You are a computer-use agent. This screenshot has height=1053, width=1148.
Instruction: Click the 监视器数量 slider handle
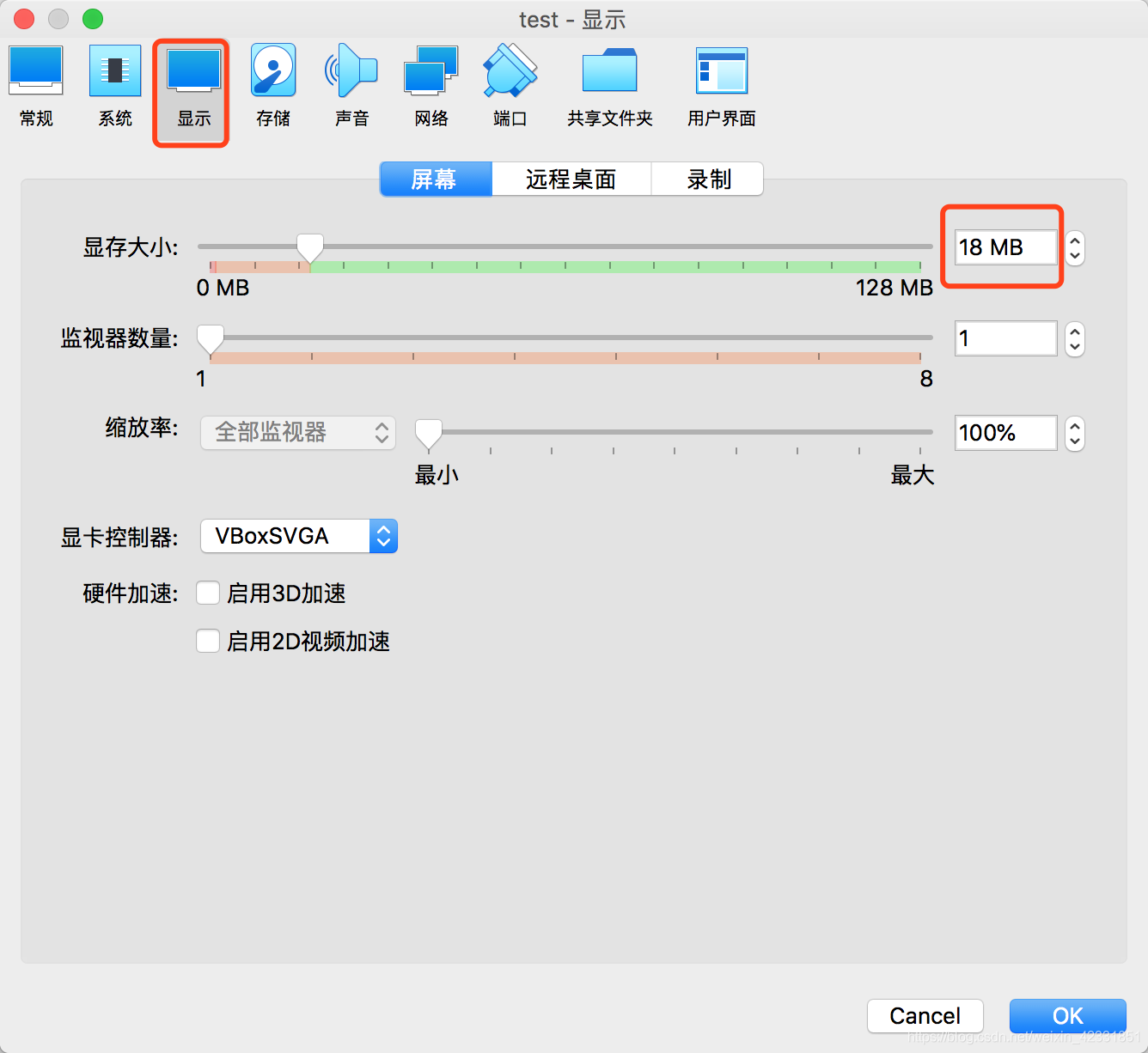point(211,339)
